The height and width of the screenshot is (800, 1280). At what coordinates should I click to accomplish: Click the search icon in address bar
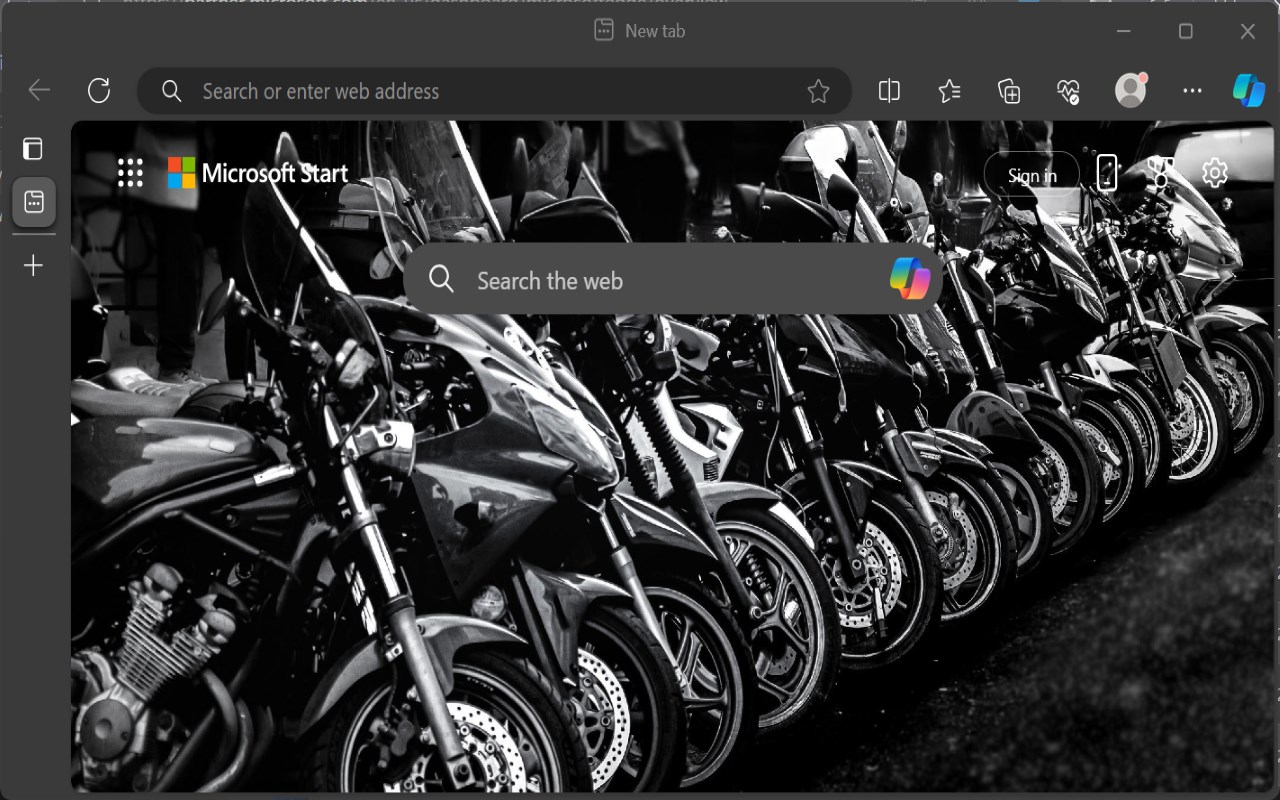[x=172, y=91]
